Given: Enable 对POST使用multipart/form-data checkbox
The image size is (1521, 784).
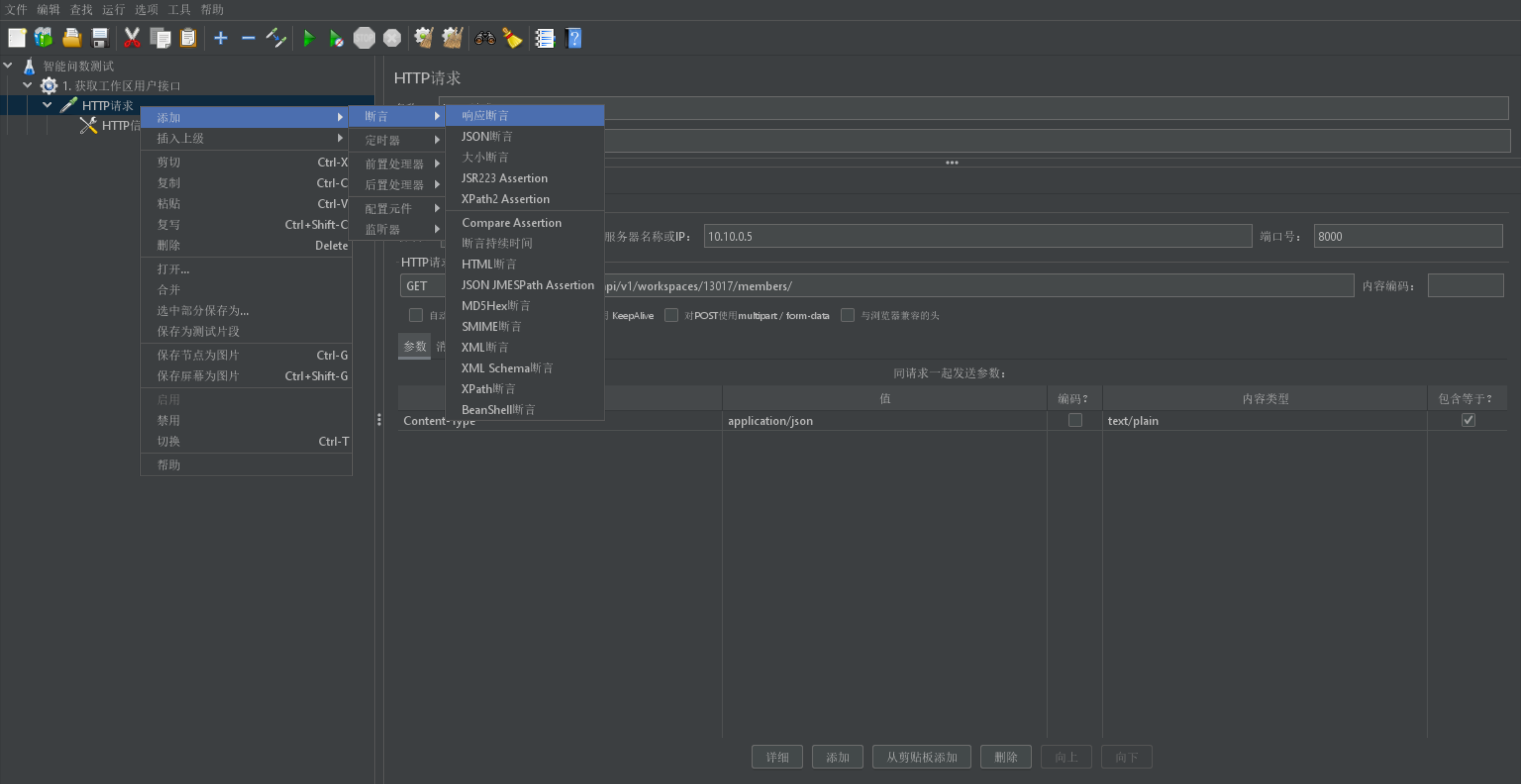Looking at the screenshot, I should click(x=671, y=315).
